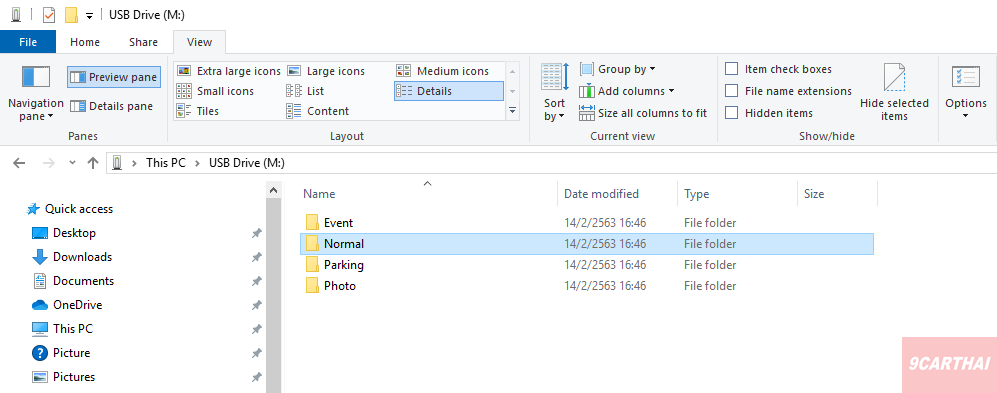Open the Group by dropdown
The image size is (997, 393).
617,69
